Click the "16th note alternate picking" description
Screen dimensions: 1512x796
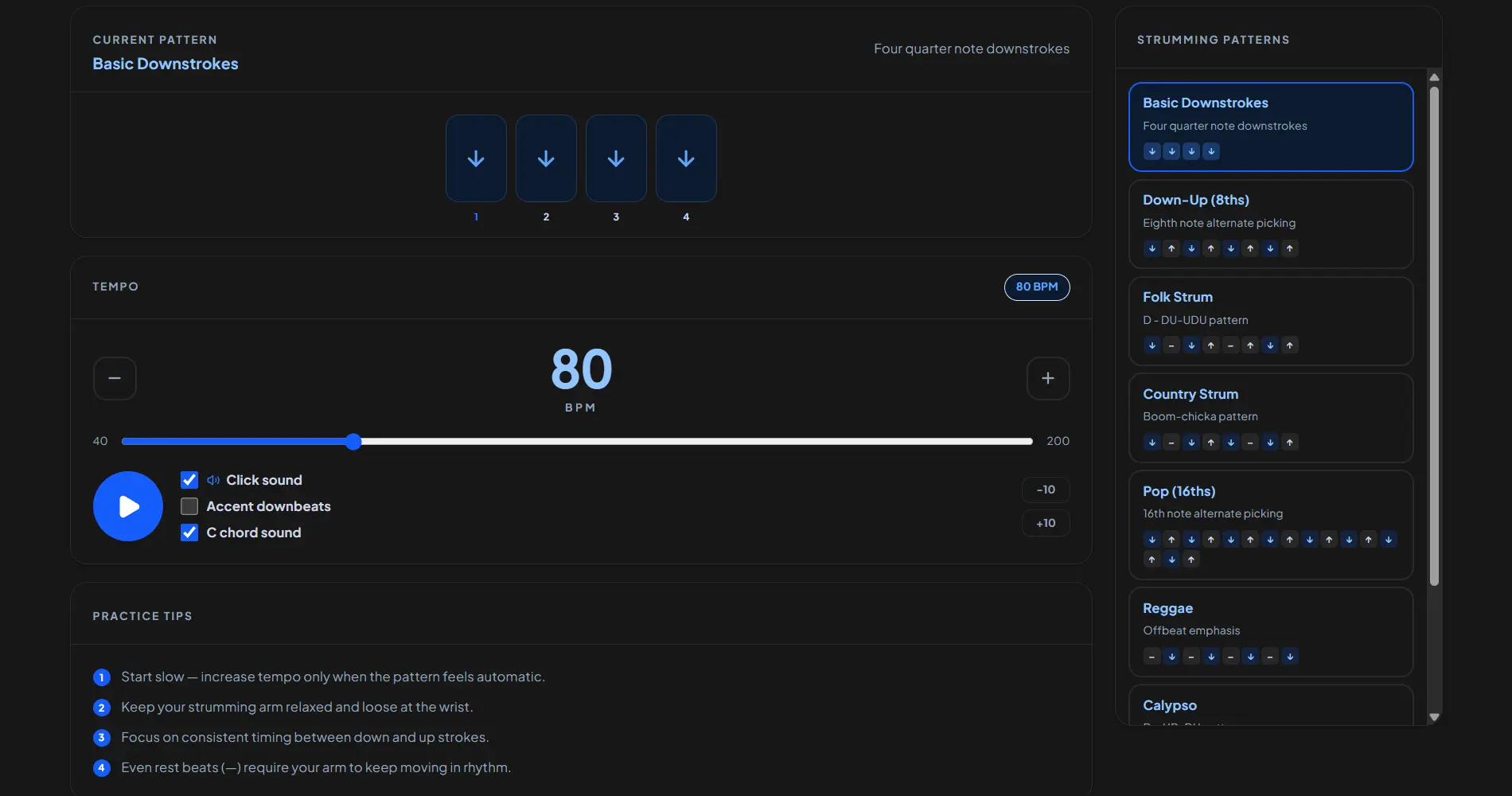pos(1213,513)
